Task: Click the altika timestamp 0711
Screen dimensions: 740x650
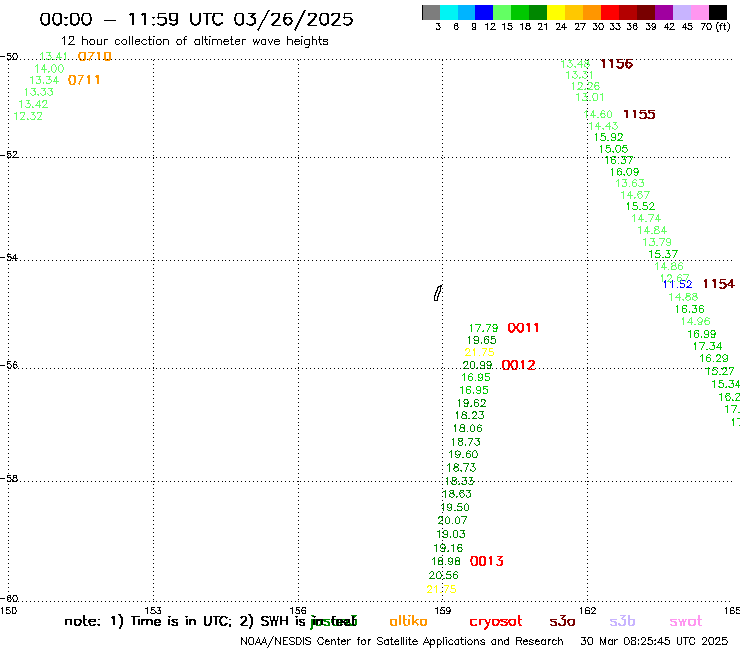Action: click(x=84, y=80)
